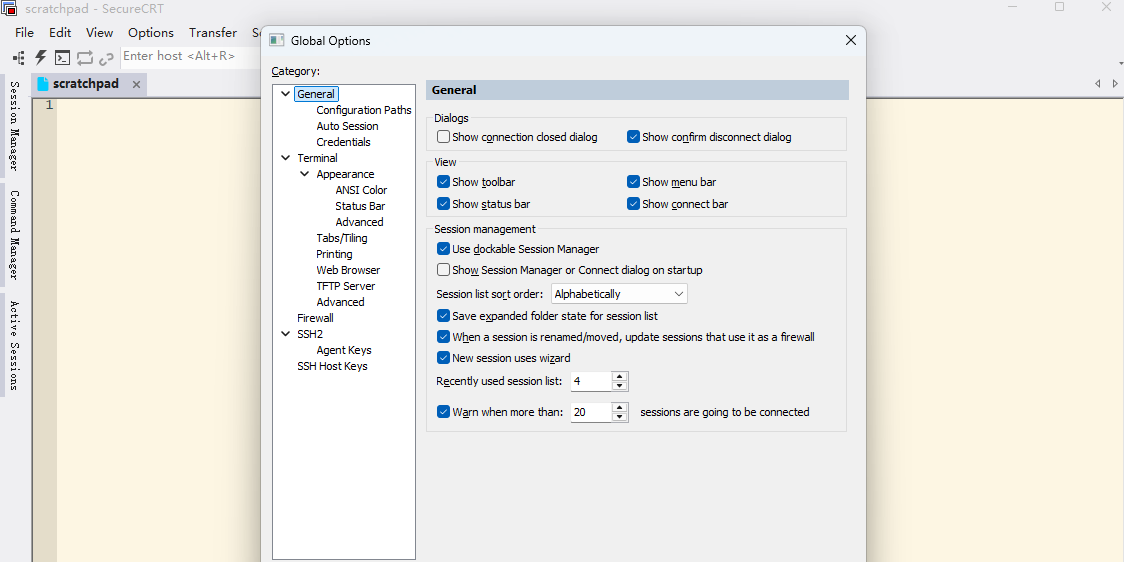
Task: Collapse the Appearance tree node
Action: [305, 174]
